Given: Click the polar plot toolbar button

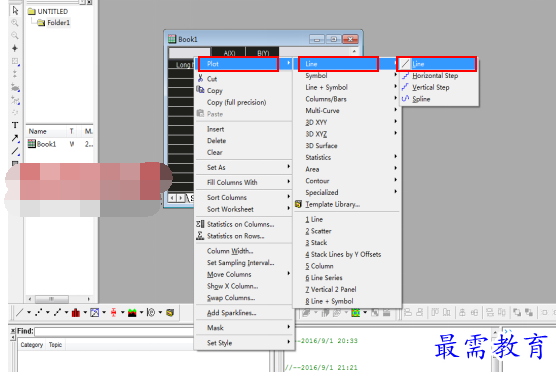Looking at the screenshot, I should click(151, 312).
